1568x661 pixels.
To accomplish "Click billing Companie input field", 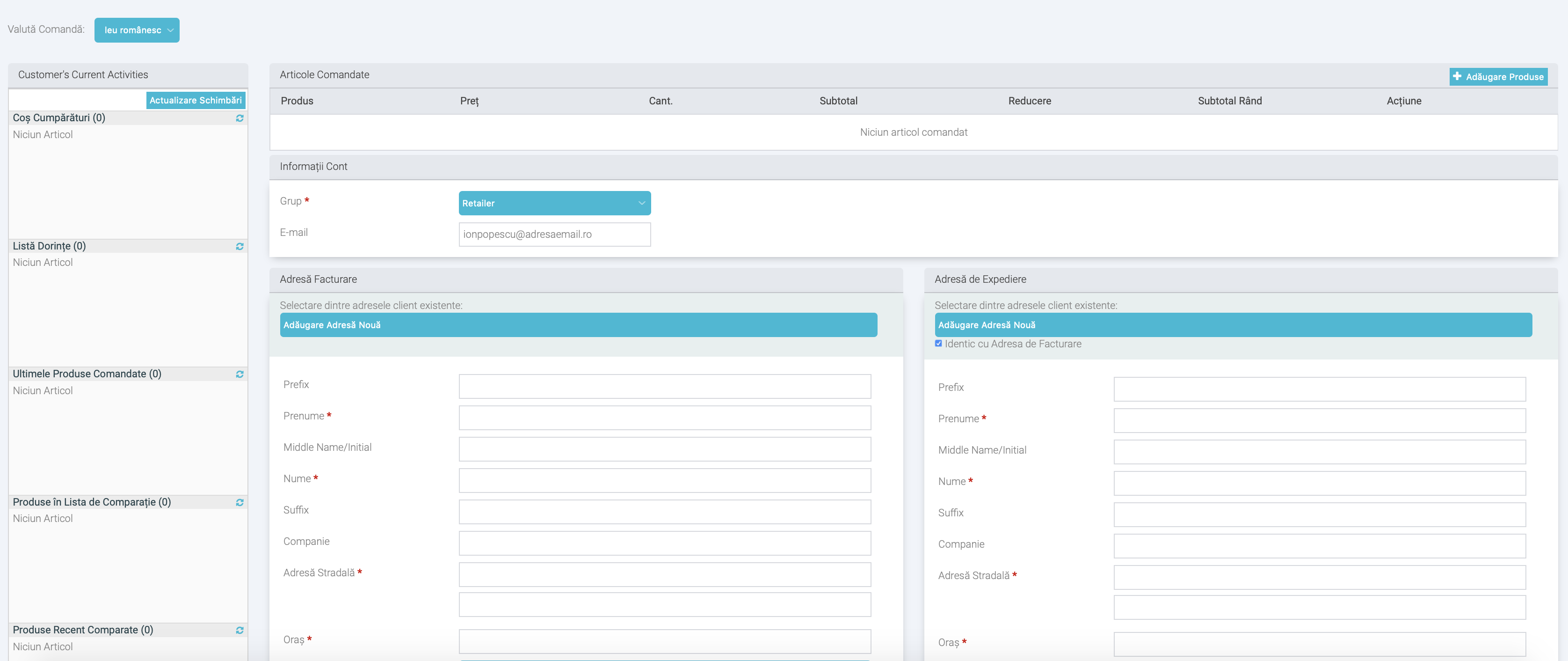I will pos(664,543).
